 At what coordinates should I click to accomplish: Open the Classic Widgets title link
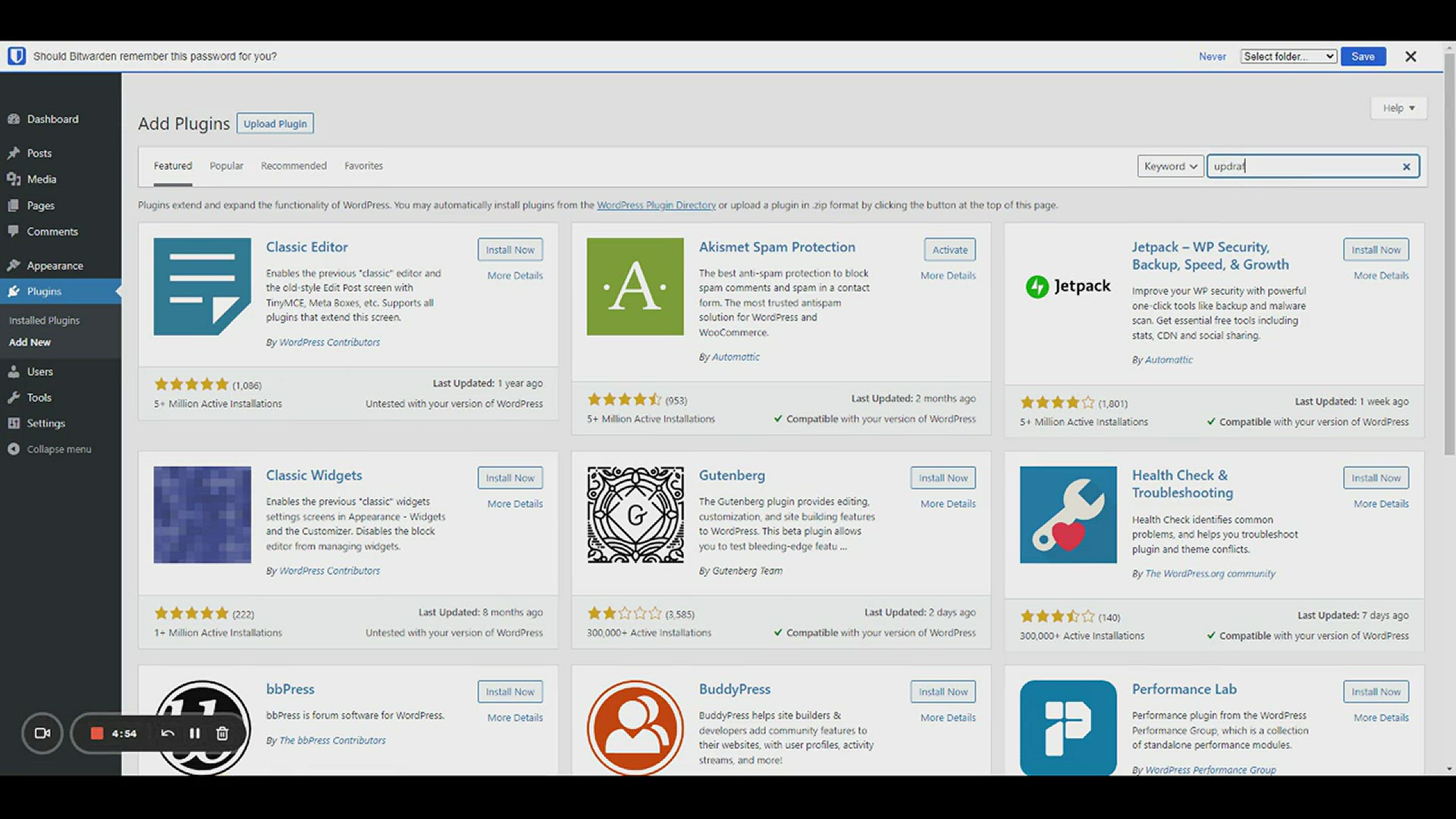pos(314,475)
